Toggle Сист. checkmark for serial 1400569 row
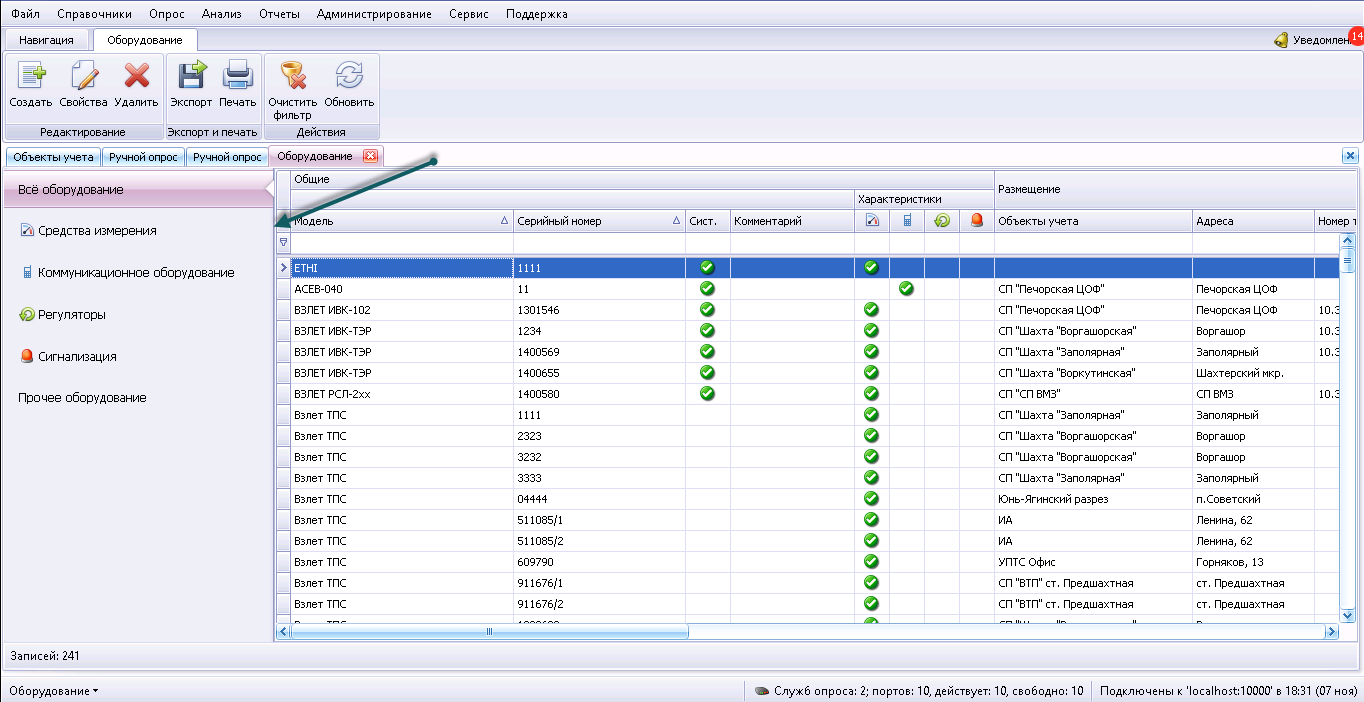Screen dimensions: 1364x702 click(x=707, y=351)
